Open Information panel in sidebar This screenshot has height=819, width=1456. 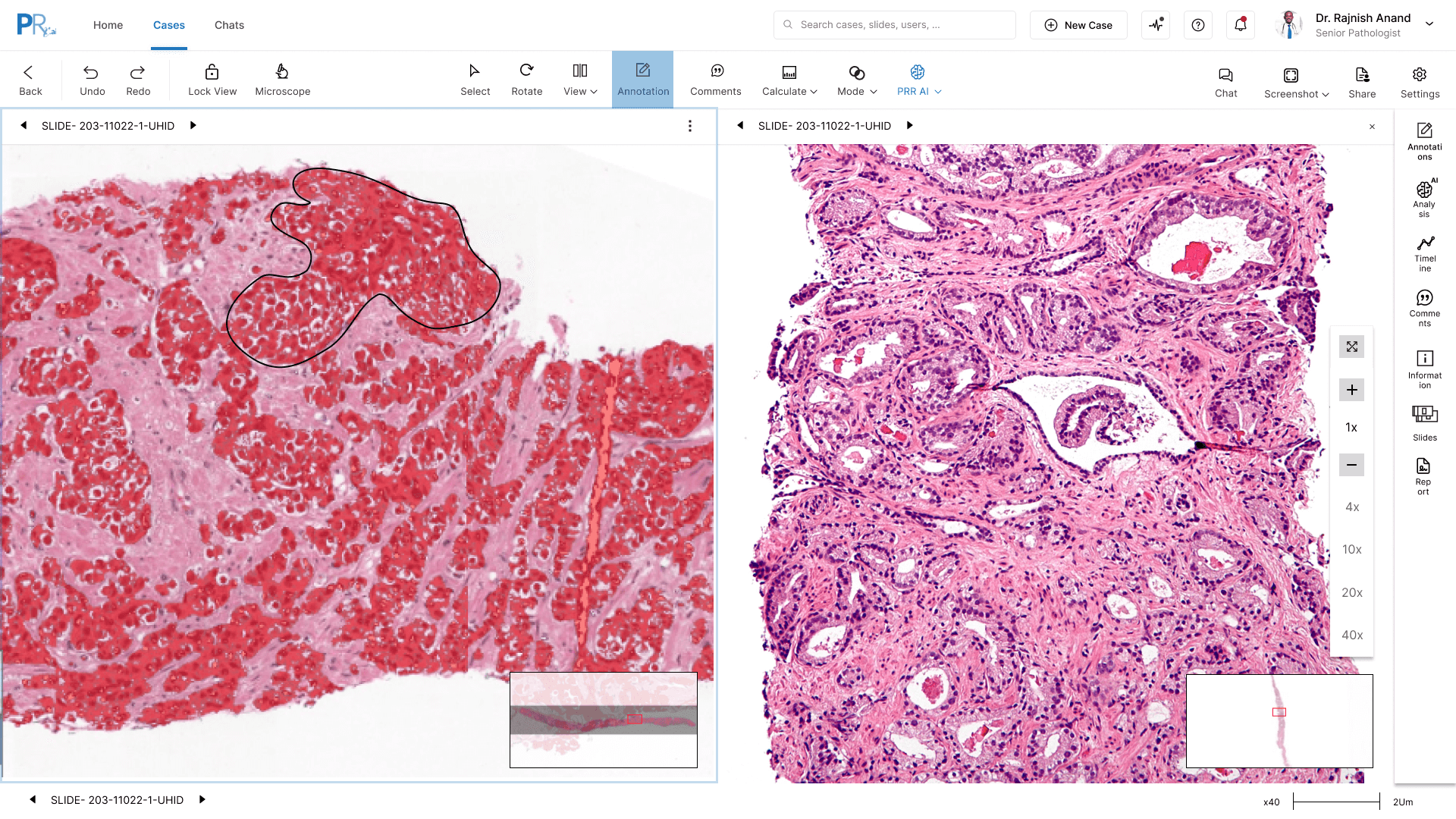pyautogui.click(x=1424, y=369)
